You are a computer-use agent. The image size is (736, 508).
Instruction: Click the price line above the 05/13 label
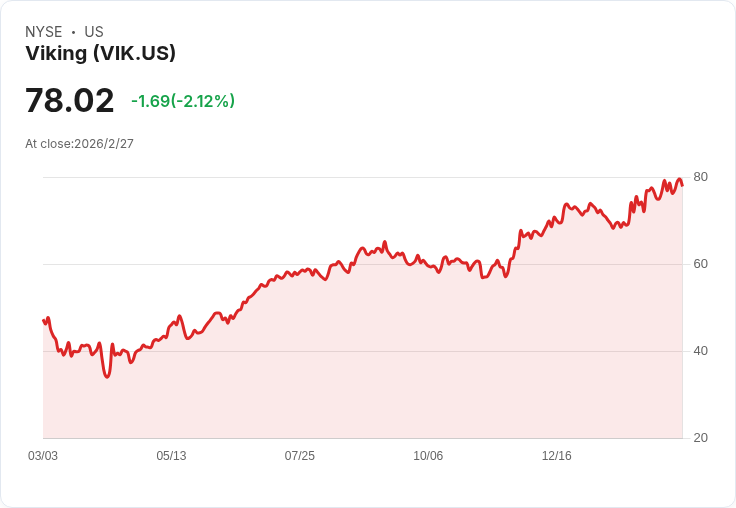point(171,324)
